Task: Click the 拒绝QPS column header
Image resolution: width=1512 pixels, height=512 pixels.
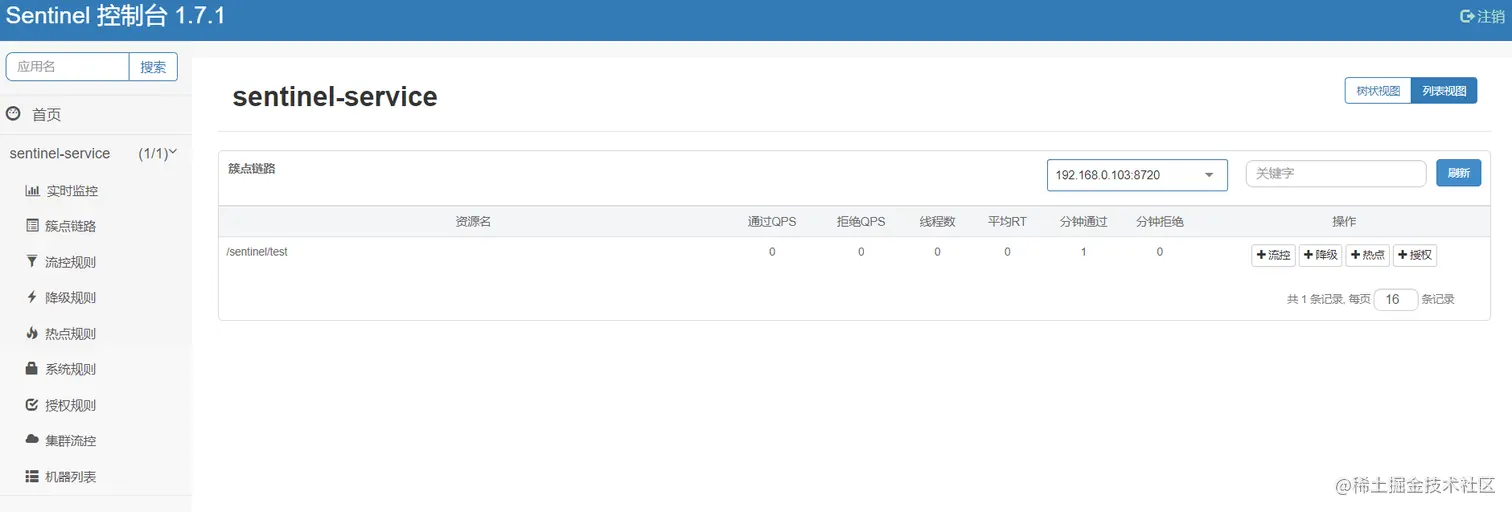Action: click(861, 222)
